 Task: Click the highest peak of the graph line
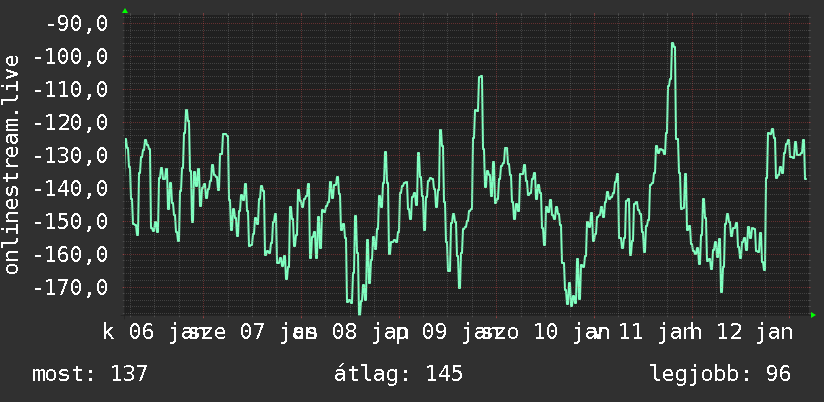pyautogui.click(x=673, y=45)
